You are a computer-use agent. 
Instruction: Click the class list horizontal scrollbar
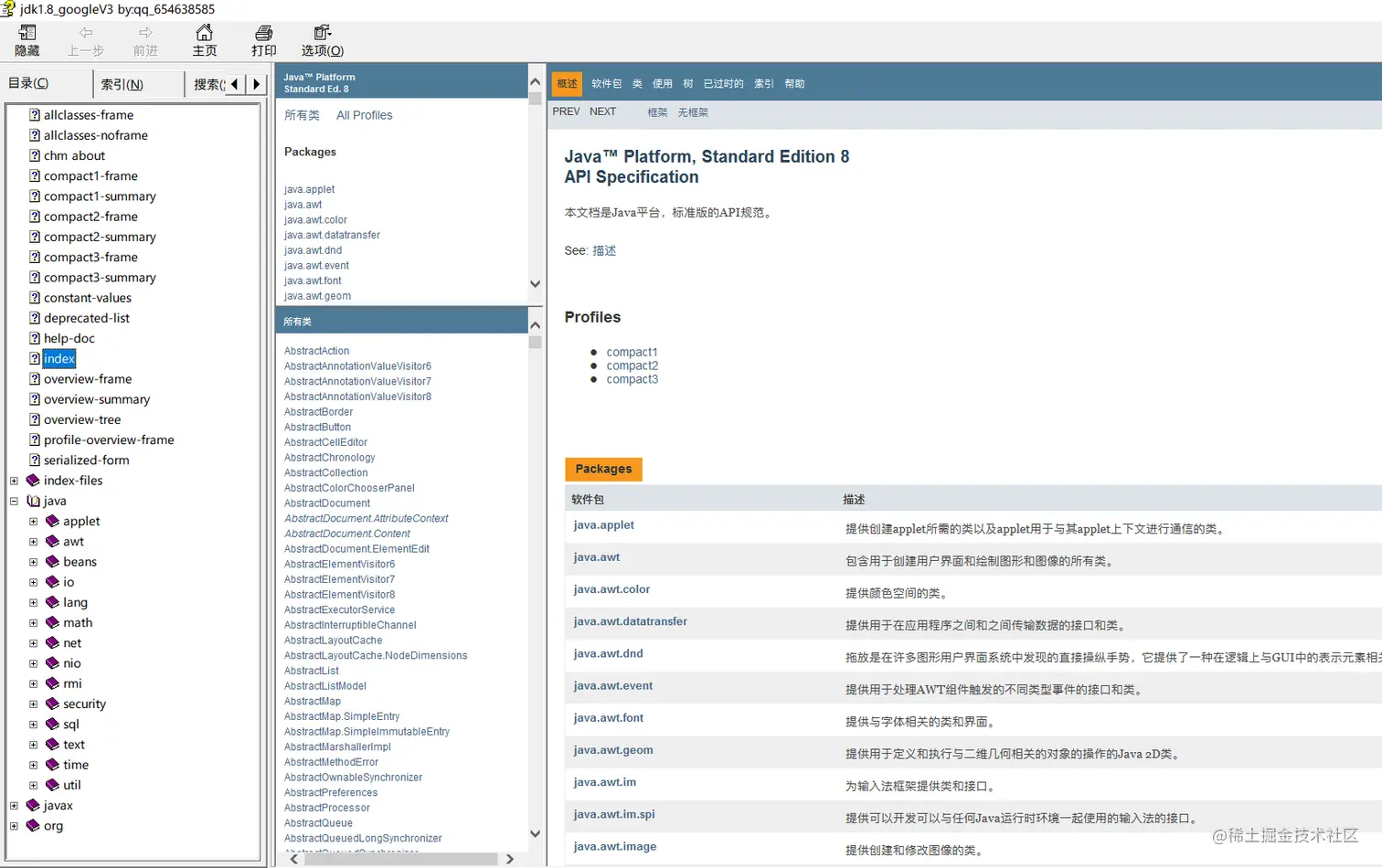click(401, 859)
